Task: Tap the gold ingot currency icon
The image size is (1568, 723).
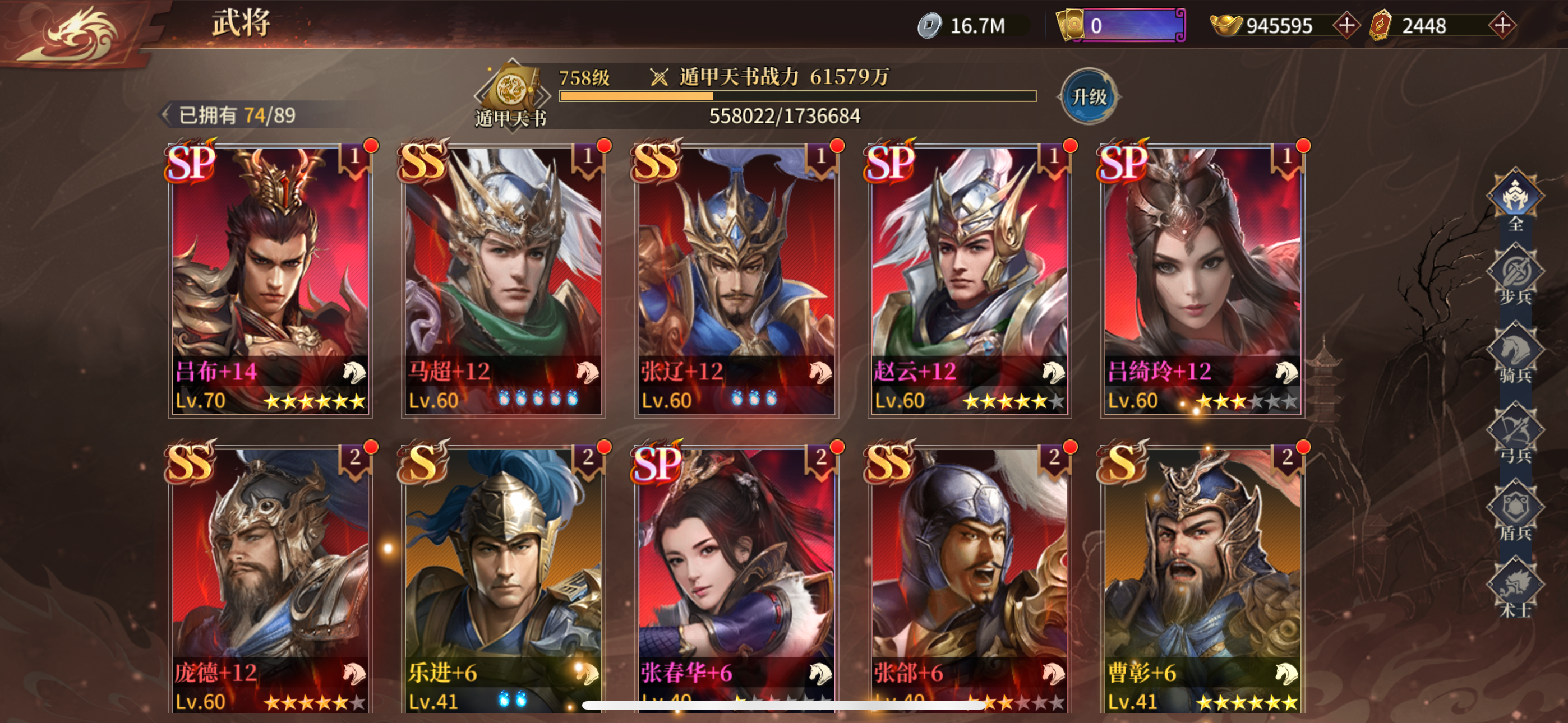Action: 1226,26
